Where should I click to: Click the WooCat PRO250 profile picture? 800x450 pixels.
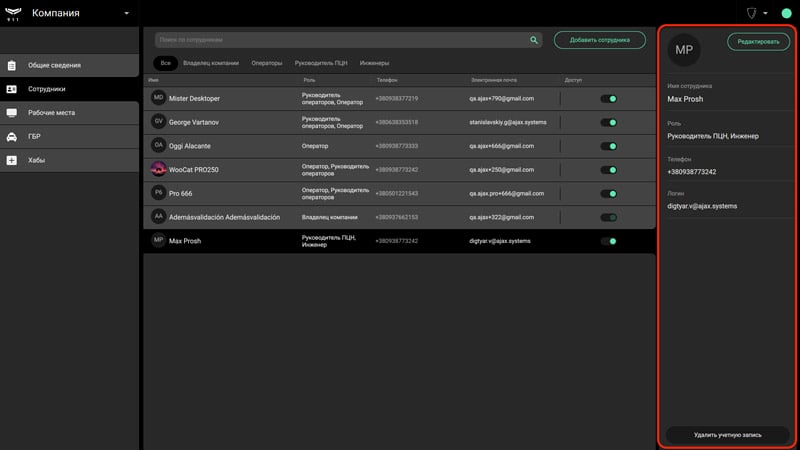pyautogui.click(x=159, y=169)
